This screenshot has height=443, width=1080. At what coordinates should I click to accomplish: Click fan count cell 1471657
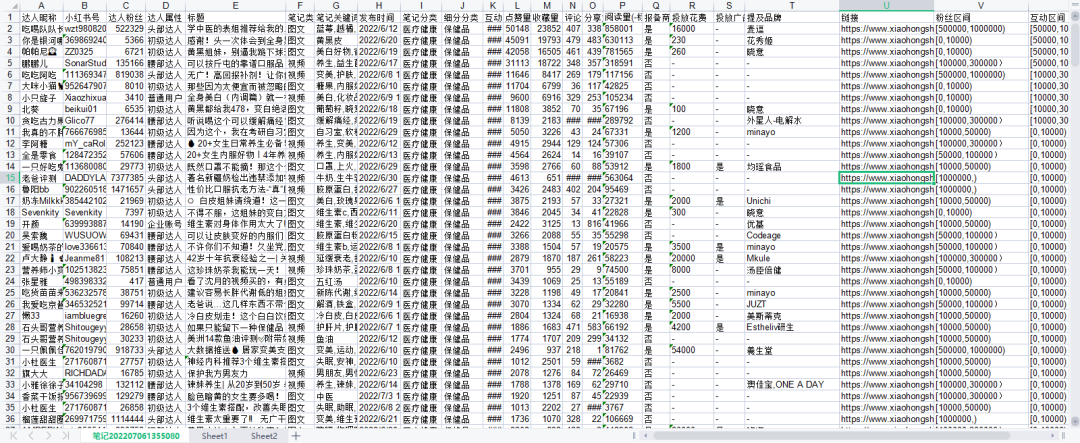tap(127, 189)
